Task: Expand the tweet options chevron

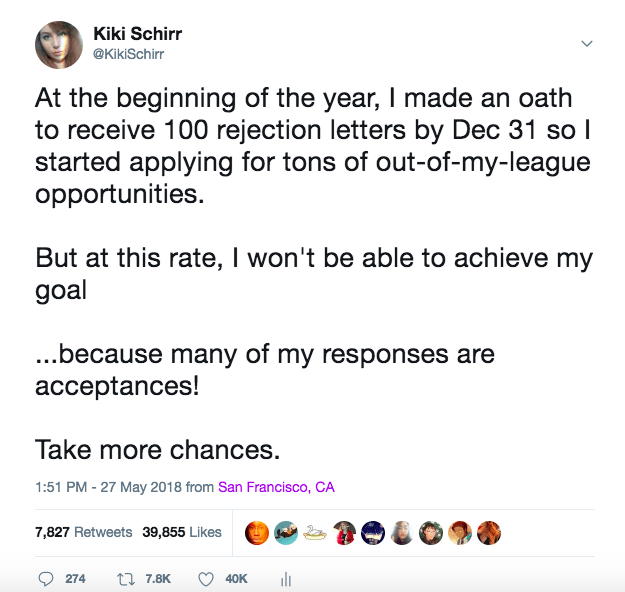Action: tap(587, 44)
